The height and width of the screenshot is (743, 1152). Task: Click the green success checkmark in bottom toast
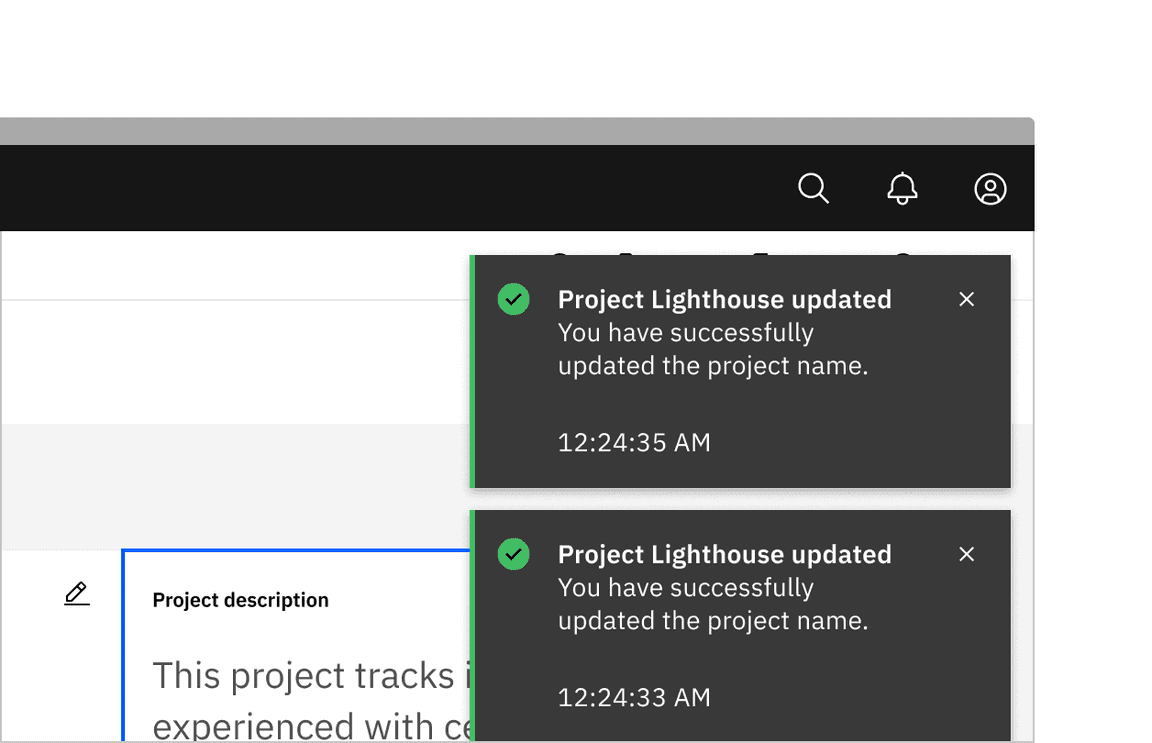point(514,554)
